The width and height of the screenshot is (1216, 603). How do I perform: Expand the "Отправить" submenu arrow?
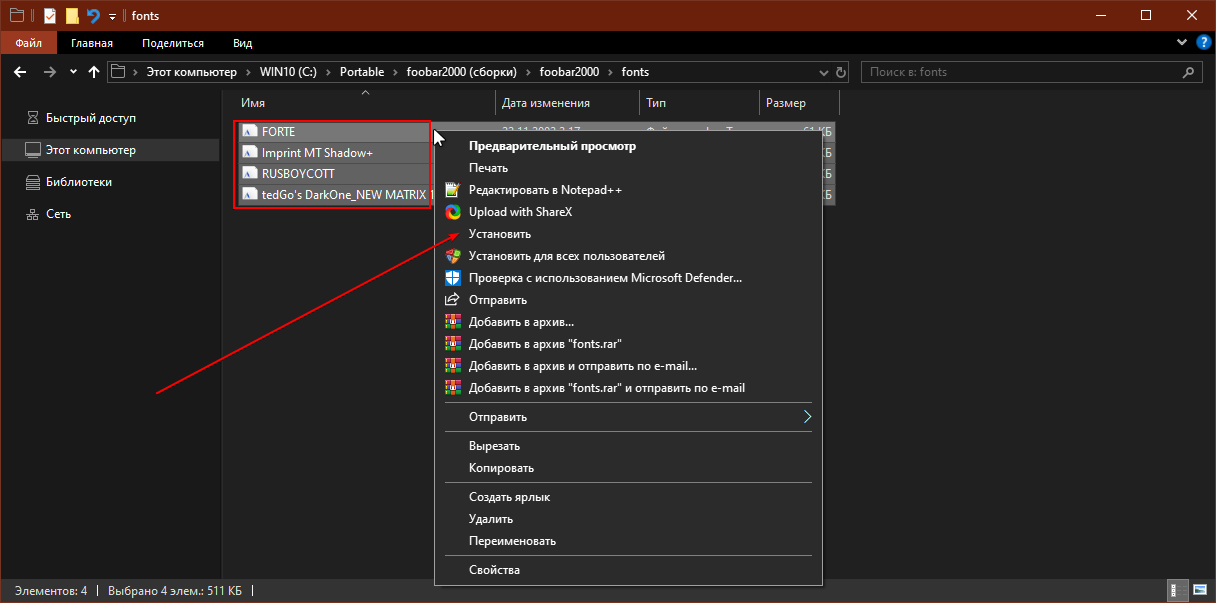806,417
